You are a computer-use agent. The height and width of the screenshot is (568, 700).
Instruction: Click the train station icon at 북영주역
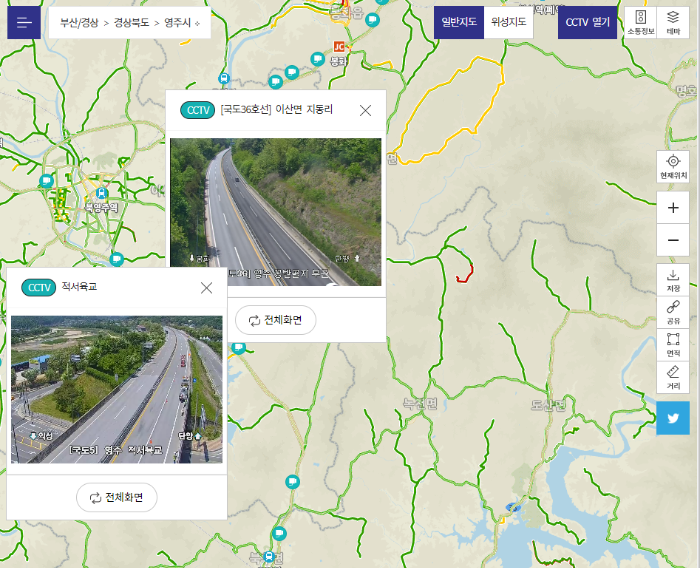coord(102,193)
